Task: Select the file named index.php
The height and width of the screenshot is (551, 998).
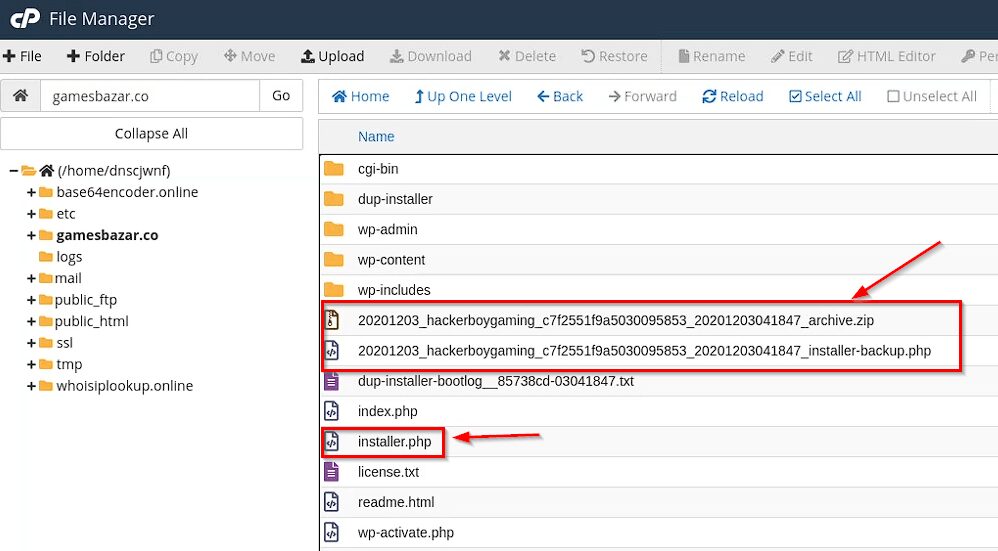Action: click(x=388, y=411)
